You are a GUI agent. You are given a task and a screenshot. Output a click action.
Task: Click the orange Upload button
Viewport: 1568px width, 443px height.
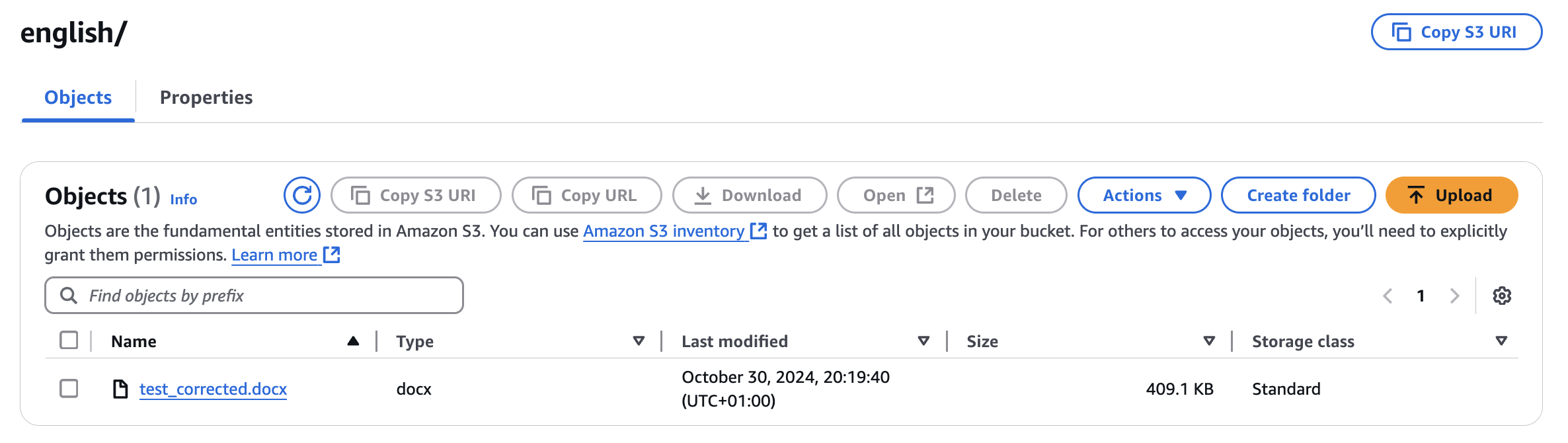[x=1451, y=195]
